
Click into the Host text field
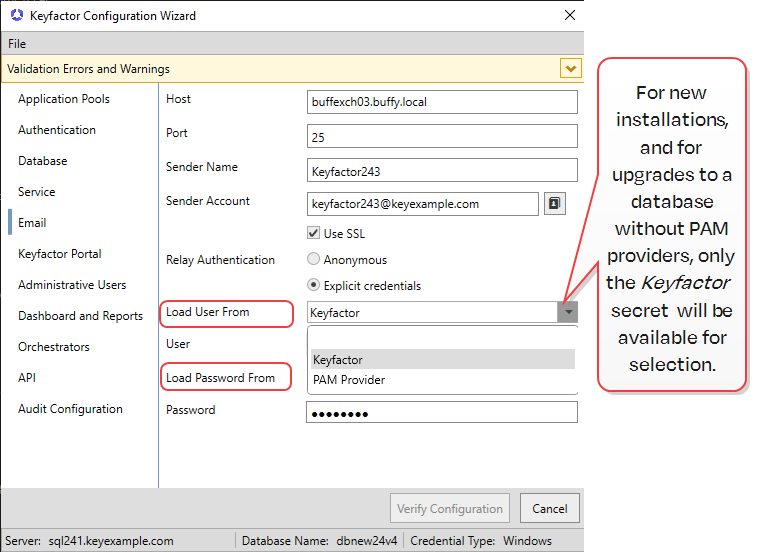(x=442, y=102)
